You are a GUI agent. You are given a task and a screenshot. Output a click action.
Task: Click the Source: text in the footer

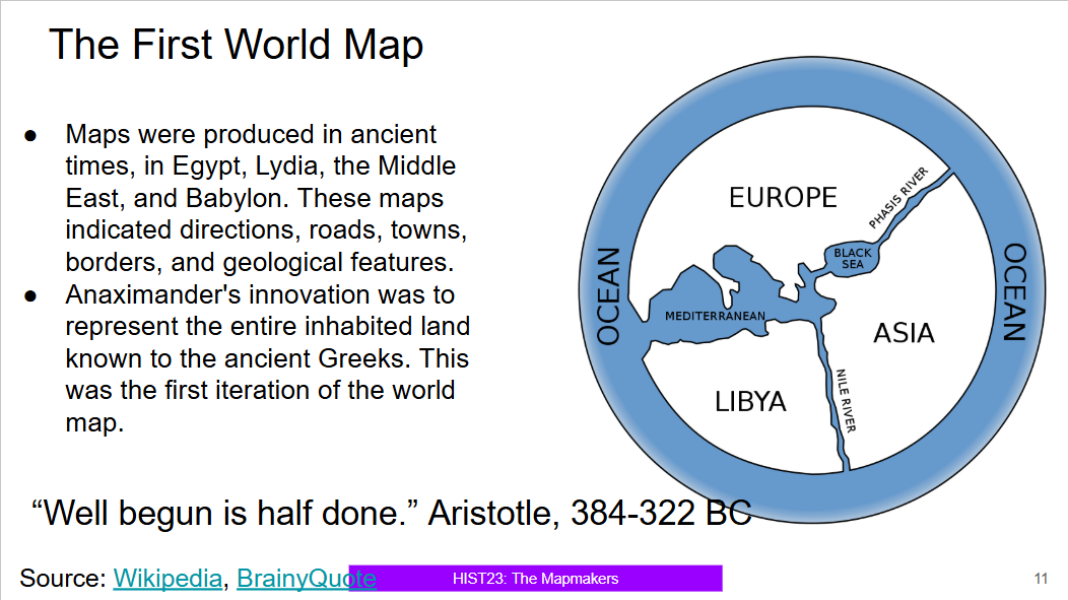coord(62,578)
